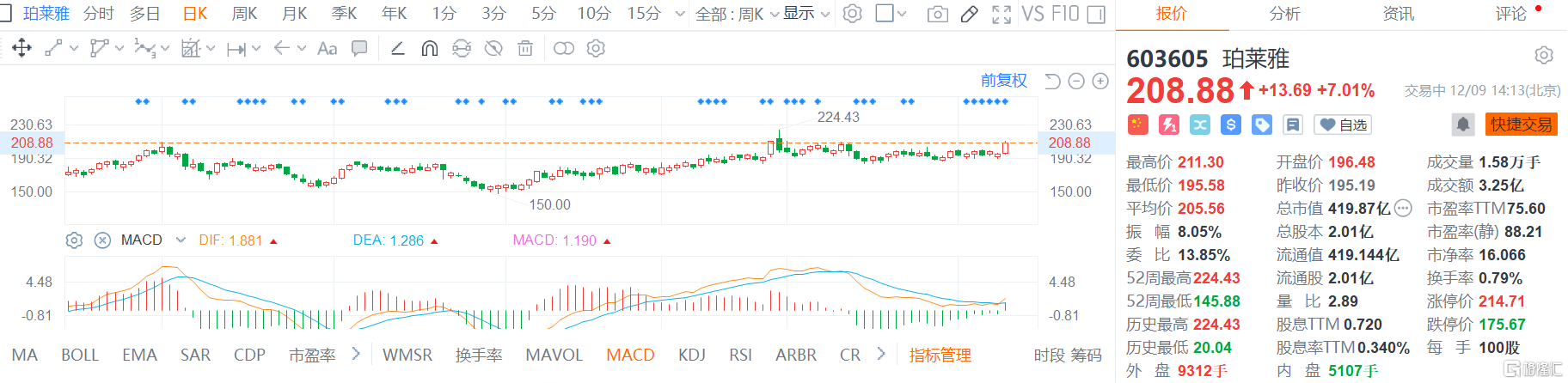Select the range measurement tool
This screenshot has height=383, width=1568.
click(236, 49)
